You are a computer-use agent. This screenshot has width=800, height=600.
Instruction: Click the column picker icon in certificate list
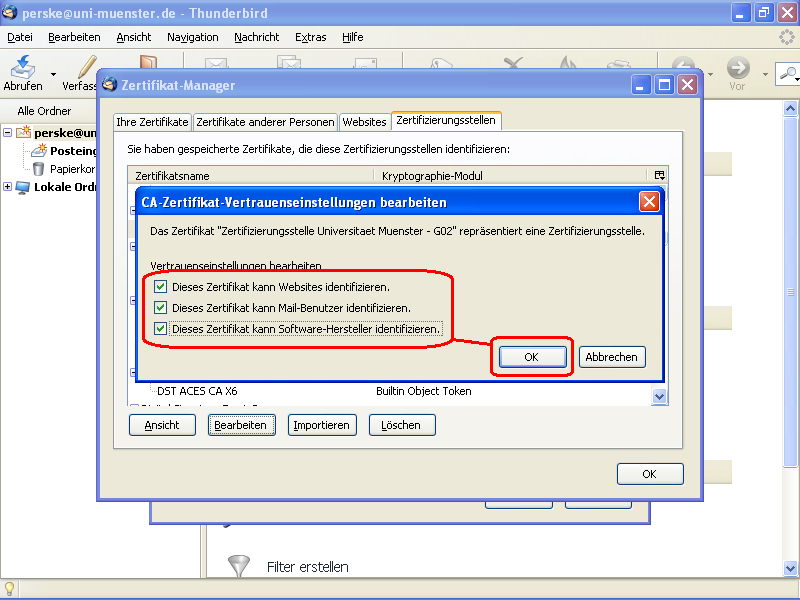point(659,175)
